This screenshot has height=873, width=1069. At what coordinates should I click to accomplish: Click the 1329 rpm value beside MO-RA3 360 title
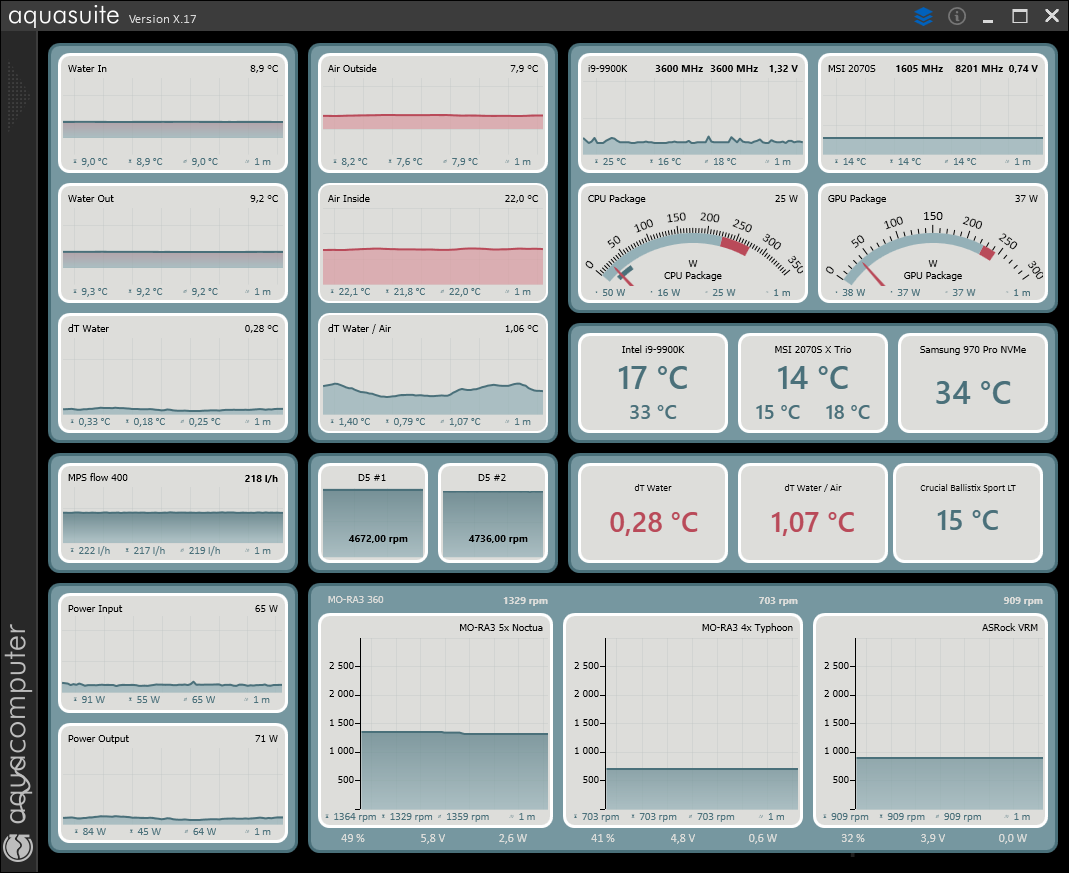(525, 600)
